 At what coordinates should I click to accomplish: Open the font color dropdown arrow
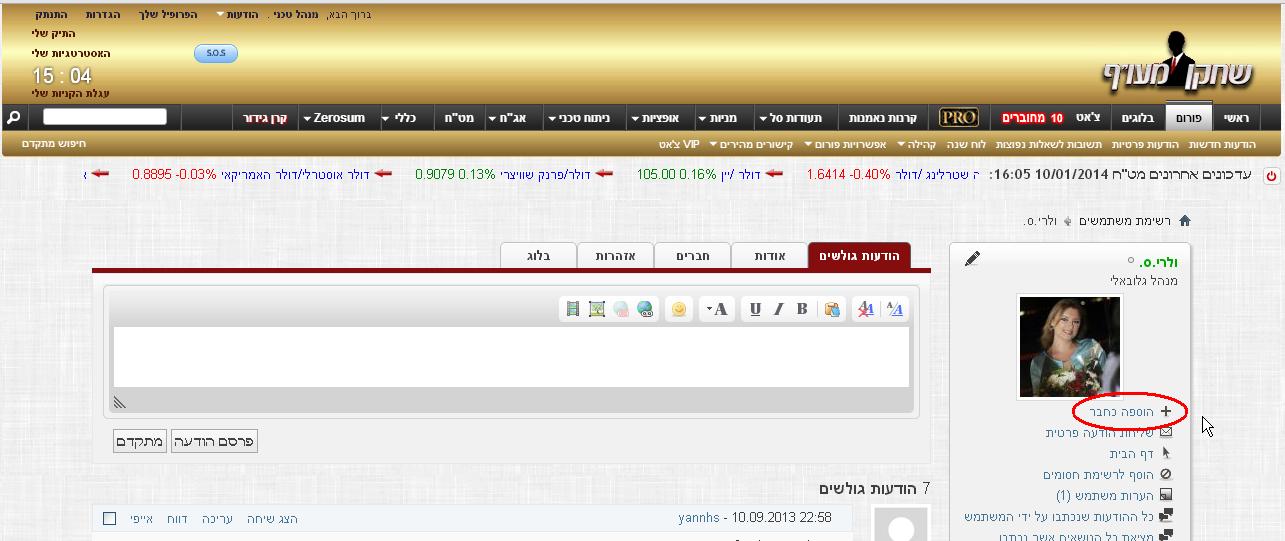click(709, 309)
